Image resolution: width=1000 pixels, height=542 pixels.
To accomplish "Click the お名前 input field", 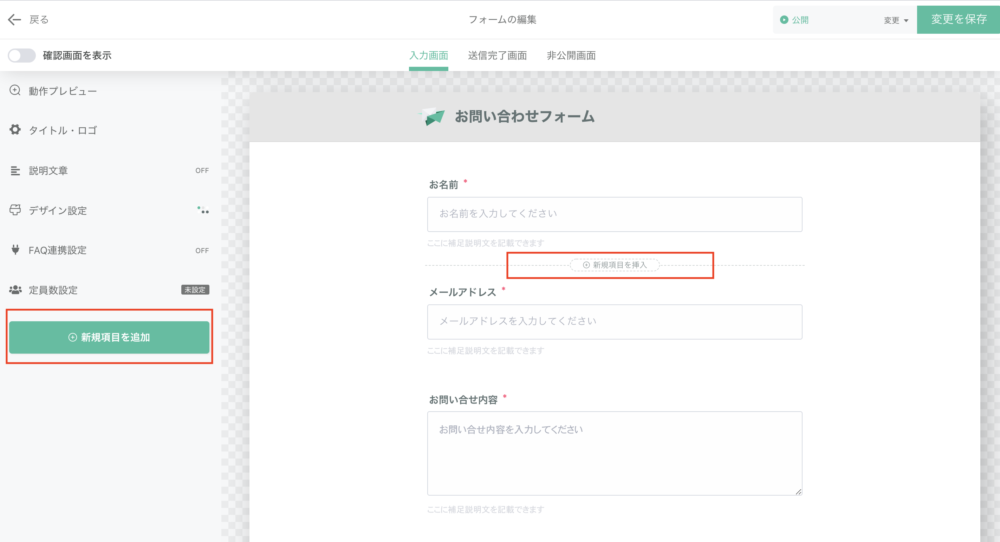I will coord(615,214).
